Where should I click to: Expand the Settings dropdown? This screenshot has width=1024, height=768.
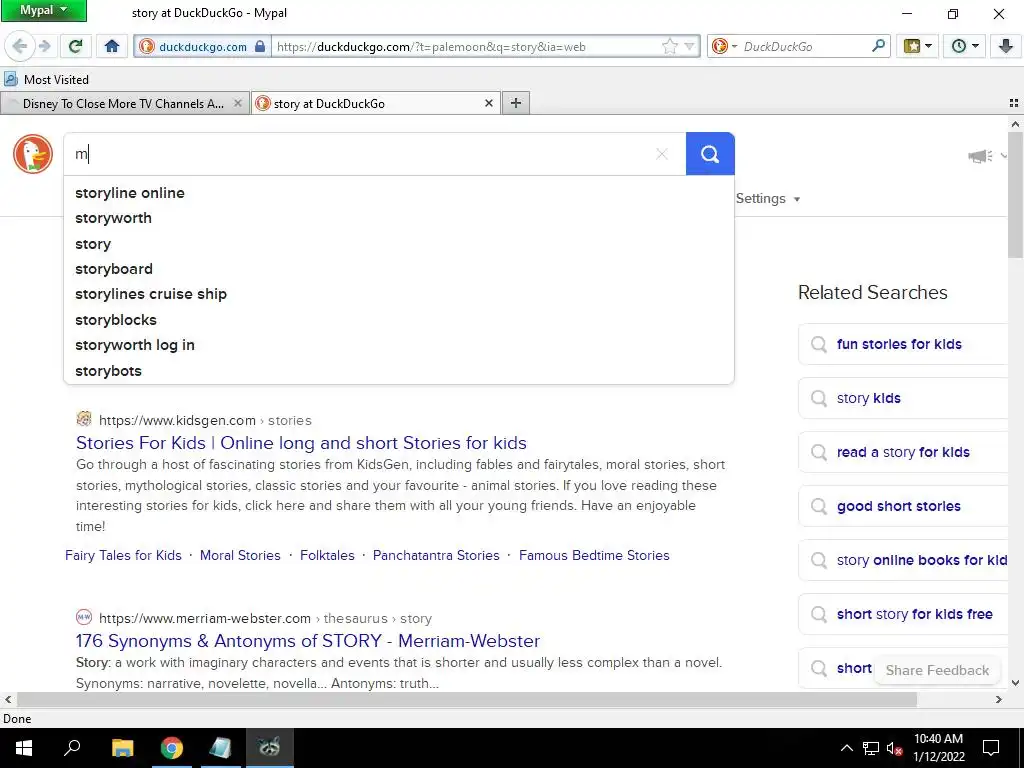click(767, 199)
